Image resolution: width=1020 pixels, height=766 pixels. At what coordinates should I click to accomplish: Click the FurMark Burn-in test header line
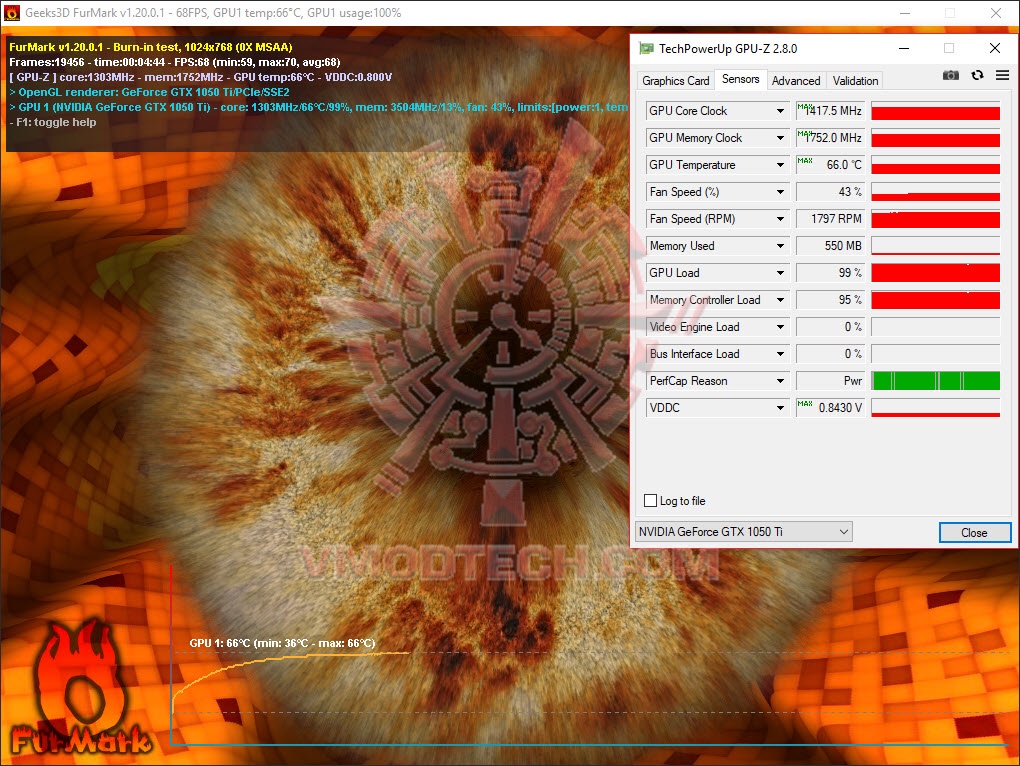click(150, 47)
